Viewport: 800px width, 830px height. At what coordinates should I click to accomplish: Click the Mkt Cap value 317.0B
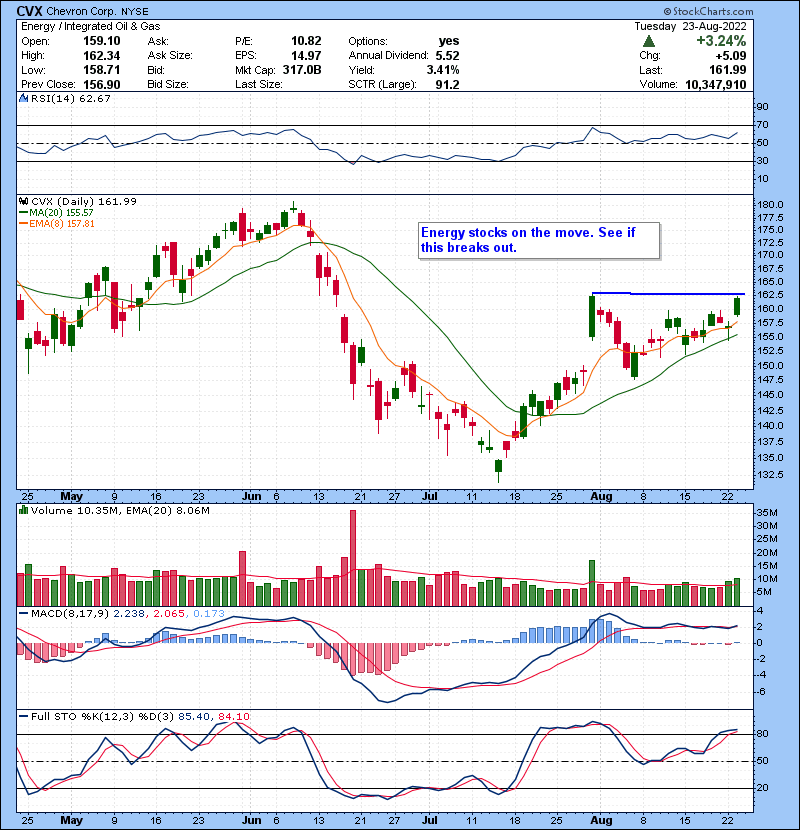302,70
